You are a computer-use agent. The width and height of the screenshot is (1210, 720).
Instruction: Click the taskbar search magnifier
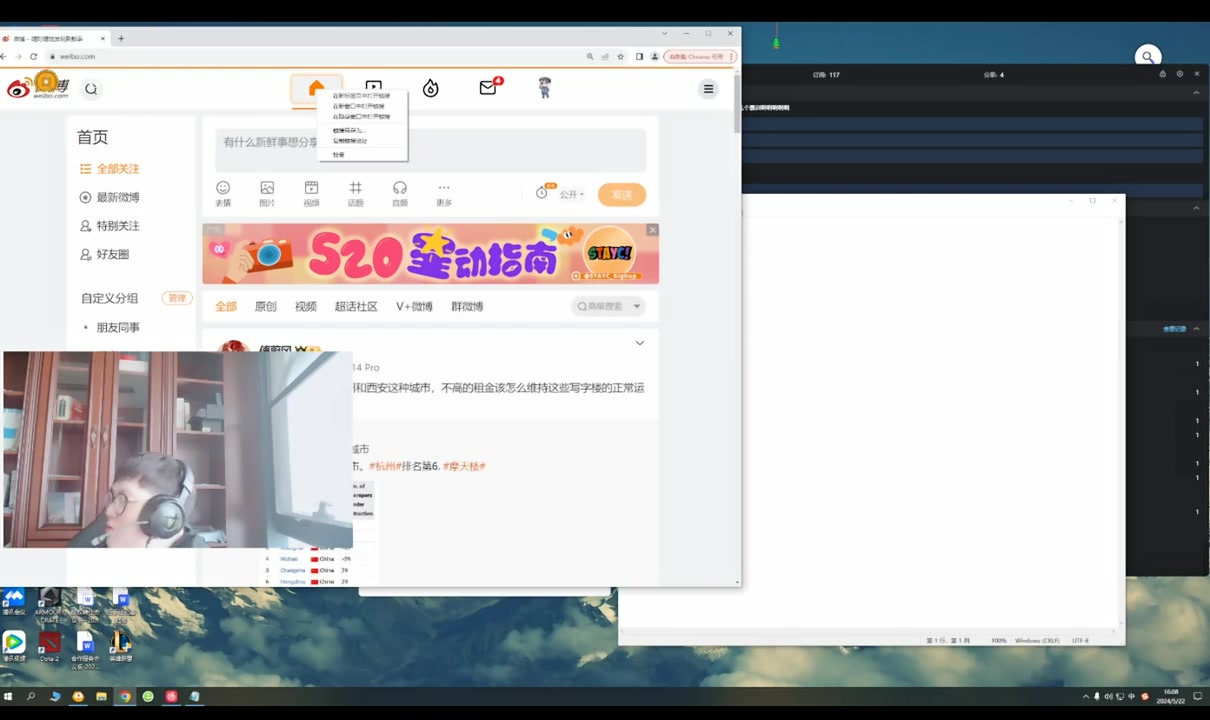click(31, 696)
